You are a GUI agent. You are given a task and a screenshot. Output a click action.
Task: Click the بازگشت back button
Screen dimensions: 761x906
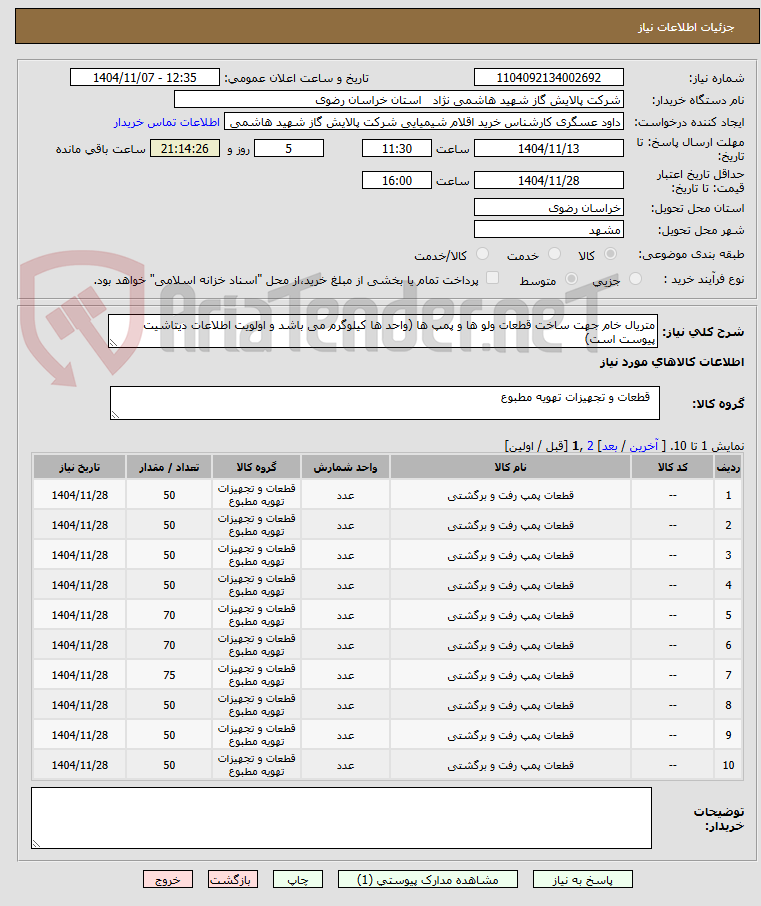click(233, 879)
